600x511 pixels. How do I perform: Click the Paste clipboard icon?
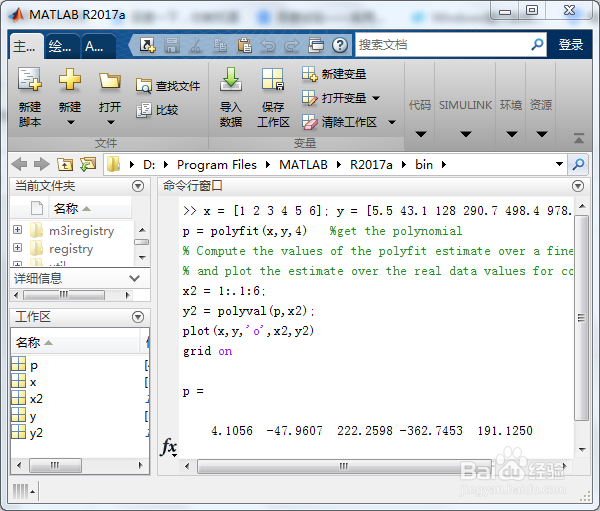(x=244, y=46)
